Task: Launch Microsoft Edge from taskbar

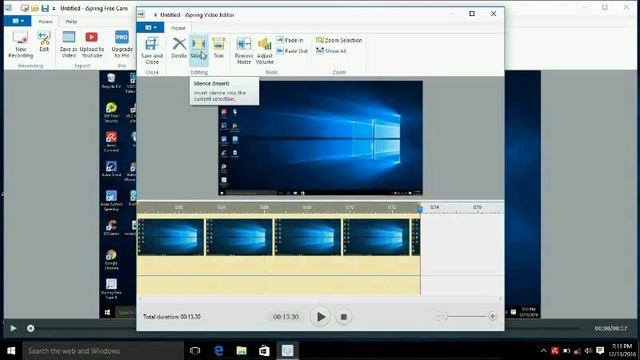Action: [219, 351]
